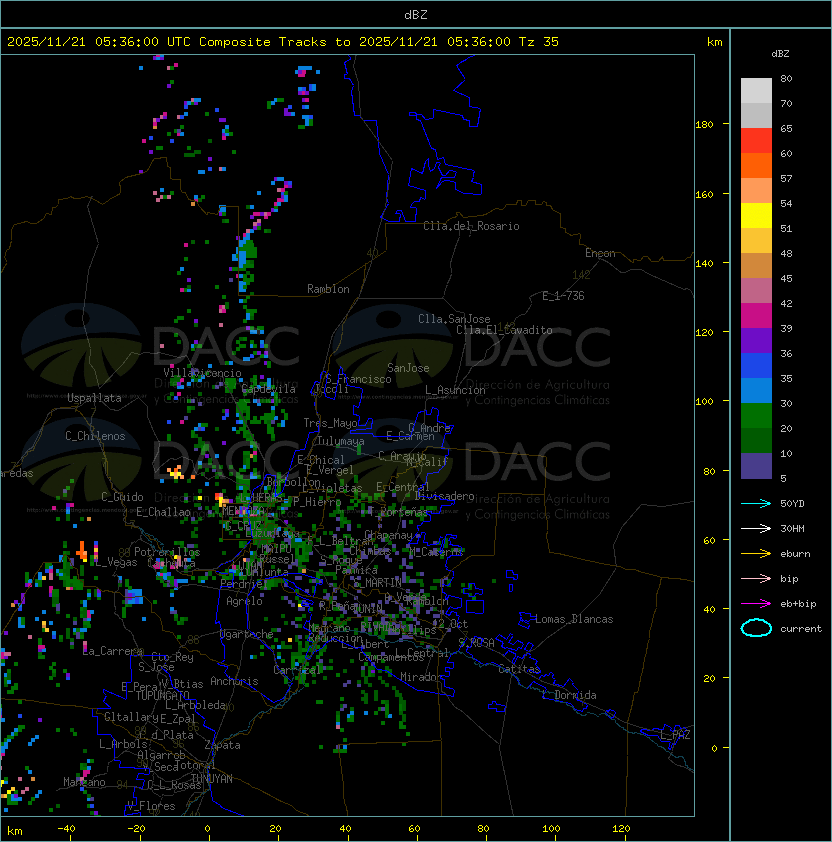Click the 'dBZ' heading above color scale

click(780, 54)
